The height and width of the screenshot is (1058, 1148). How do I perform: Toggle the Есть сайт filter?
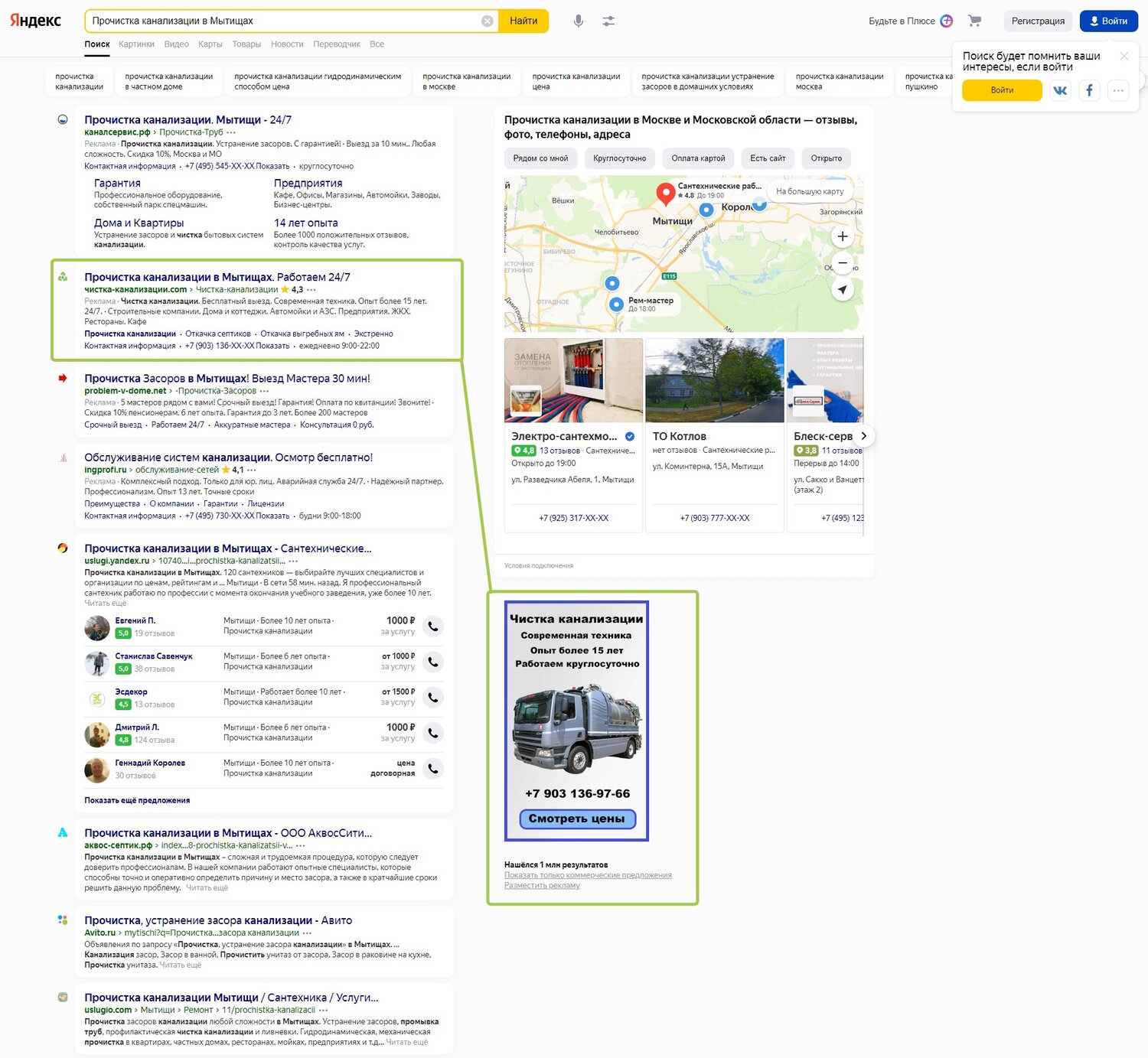768,158
